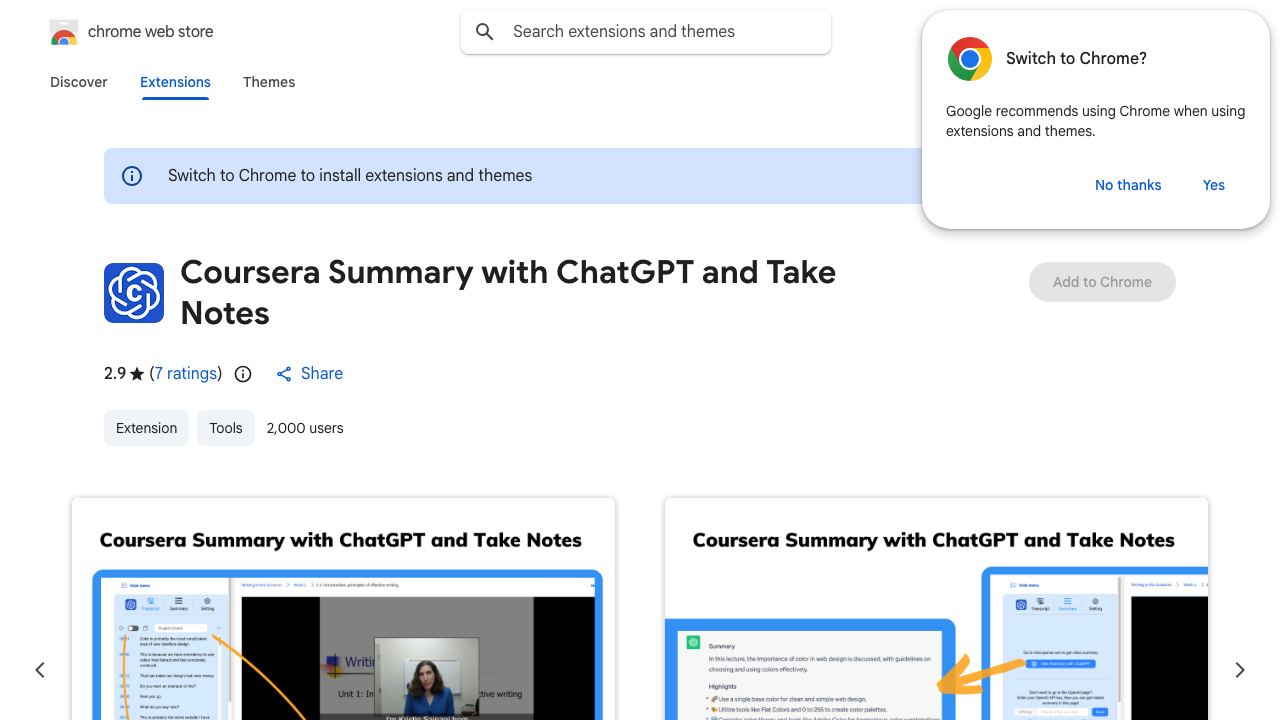Click the Chrome logo in popup
Viewport: 1280px width, 720px height.
970,59
